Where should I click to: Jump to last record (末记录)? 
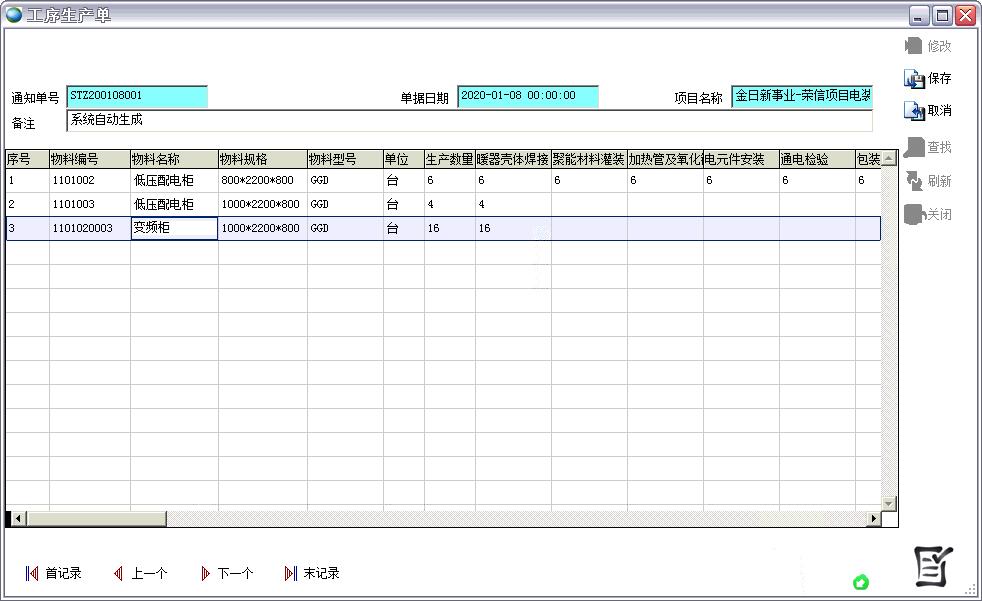point(312,573)
